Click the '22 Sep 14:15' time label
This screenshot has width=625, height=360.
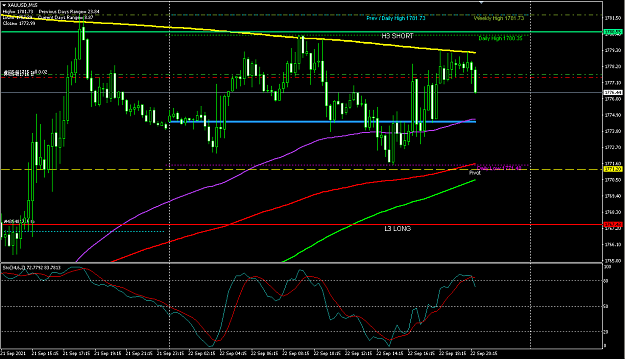click(x=389, y=353)
